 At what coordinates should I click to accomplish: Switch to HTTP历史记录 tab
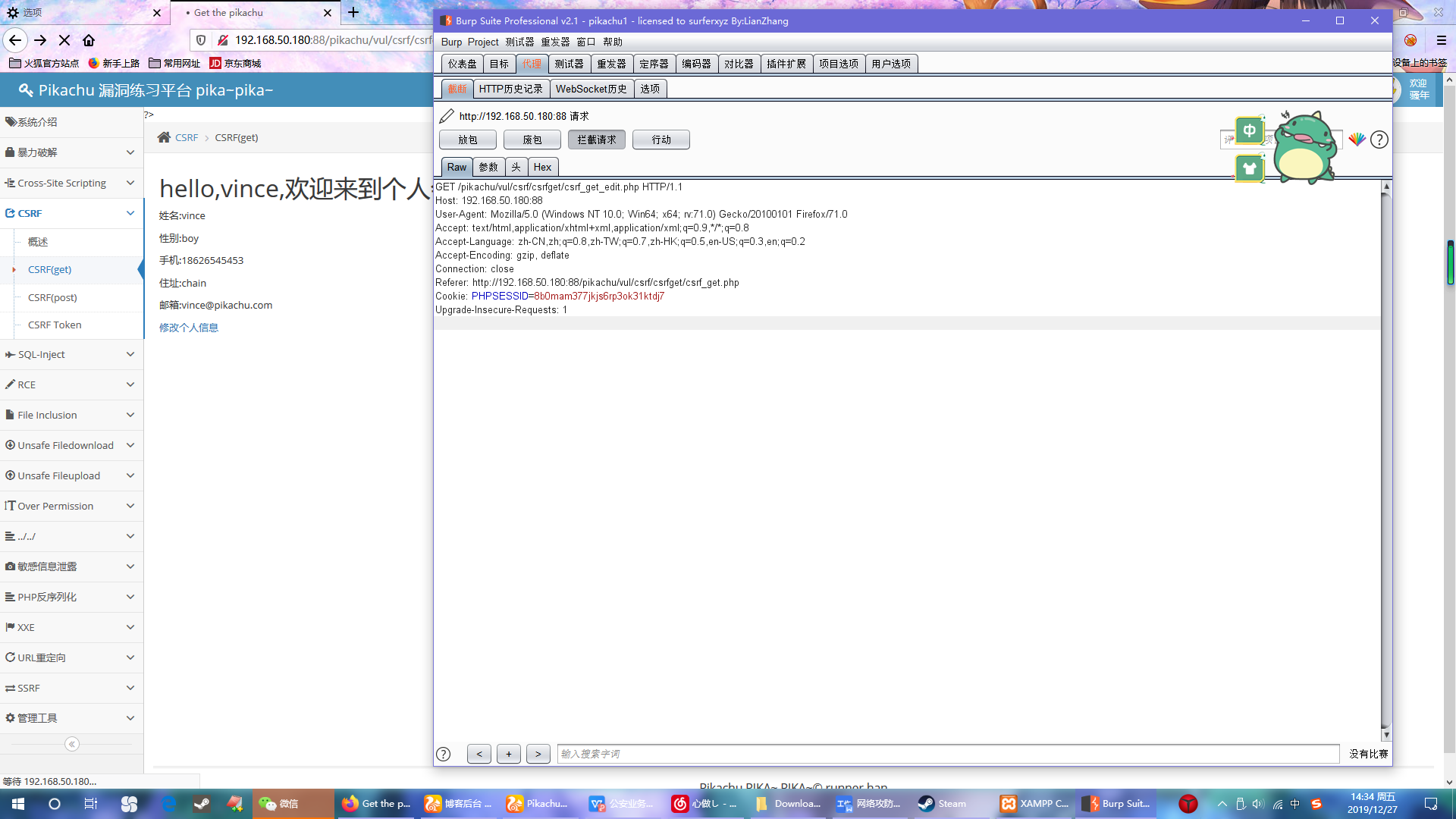click(x=510, y=89)
